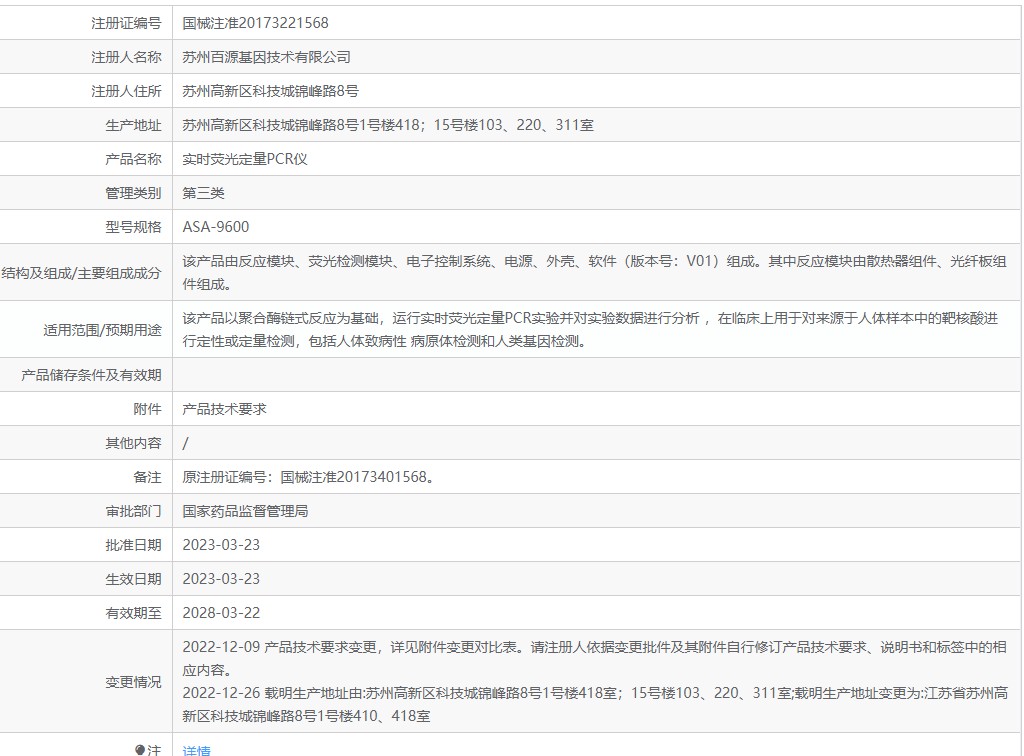The height and width of the screenshot is (756, 1024).
Task: Select company name 苏州百源基因技术有限公司
Action: pyautogui.click(x=266, y=57)
